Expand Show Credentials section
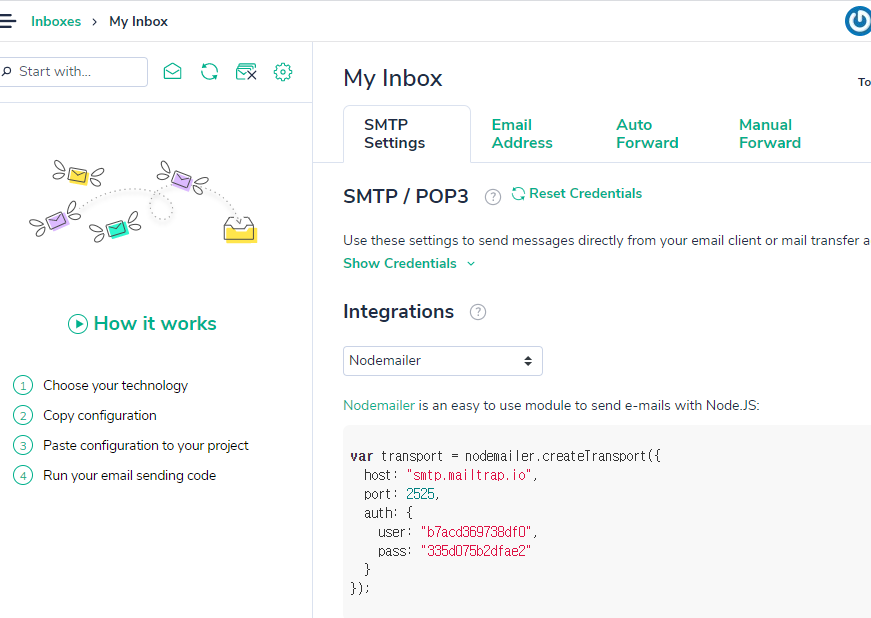Screen dimensions: 871x618 click(409, 263)
